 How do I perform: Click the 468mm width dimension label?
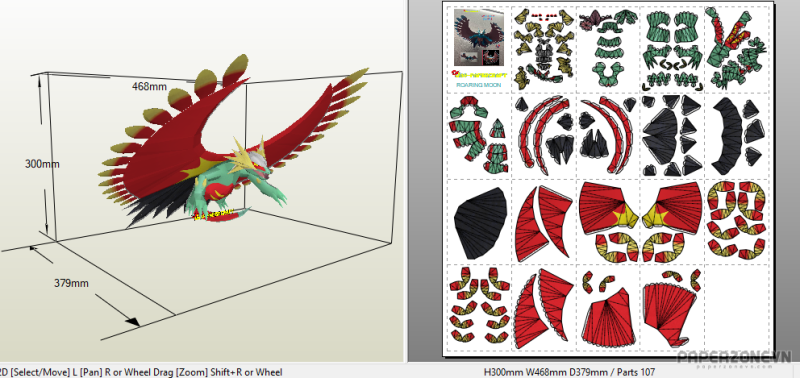(x=149, y=87)
